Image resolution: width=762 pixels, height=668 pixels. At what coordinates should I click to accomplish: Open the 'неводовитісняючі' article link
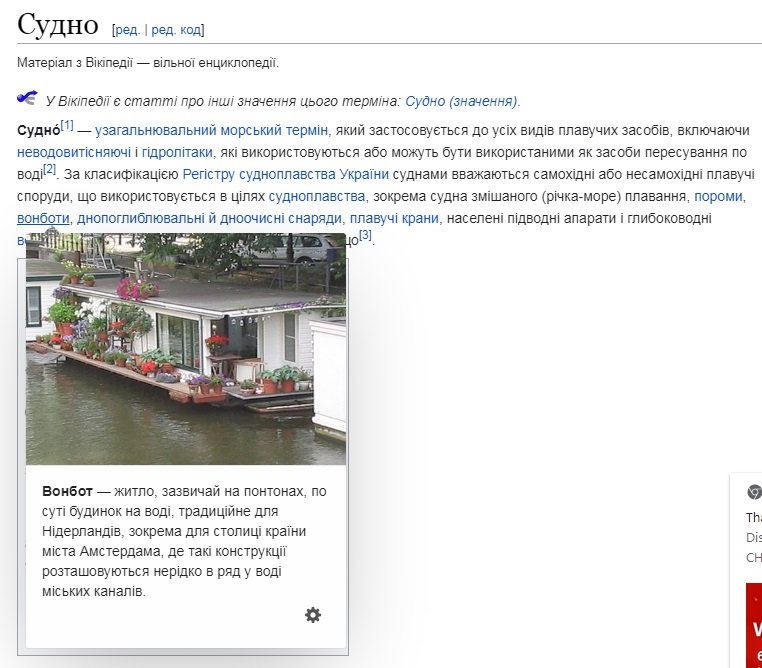(x=74, y=152)
